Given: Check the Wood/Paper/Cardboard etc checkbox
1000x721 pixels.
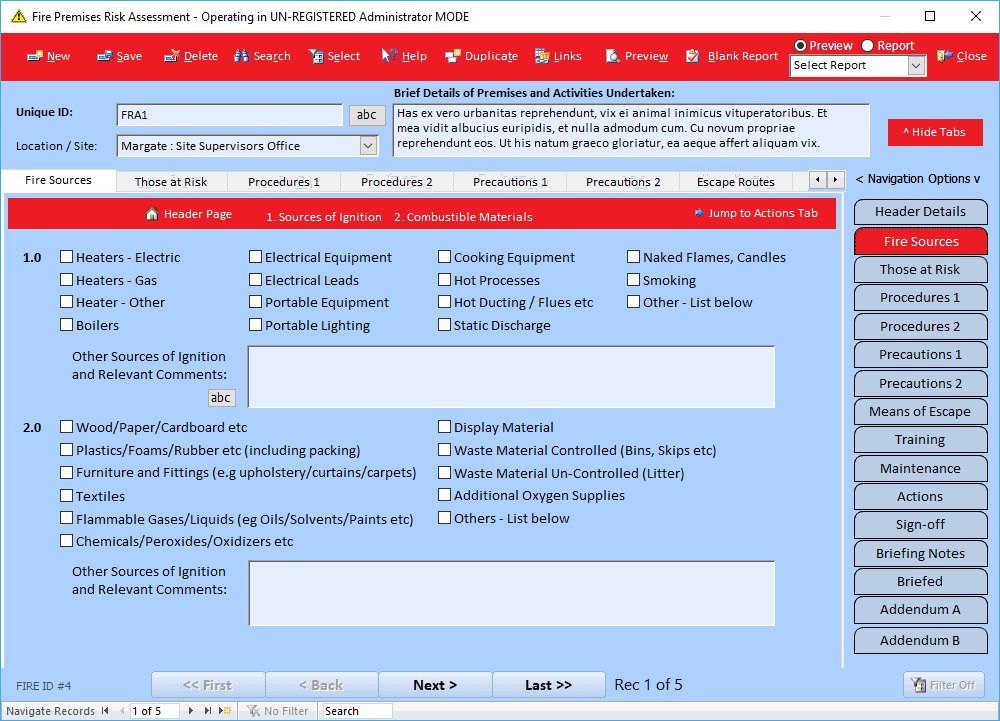Looking at the screenshot, I should 66,426.
